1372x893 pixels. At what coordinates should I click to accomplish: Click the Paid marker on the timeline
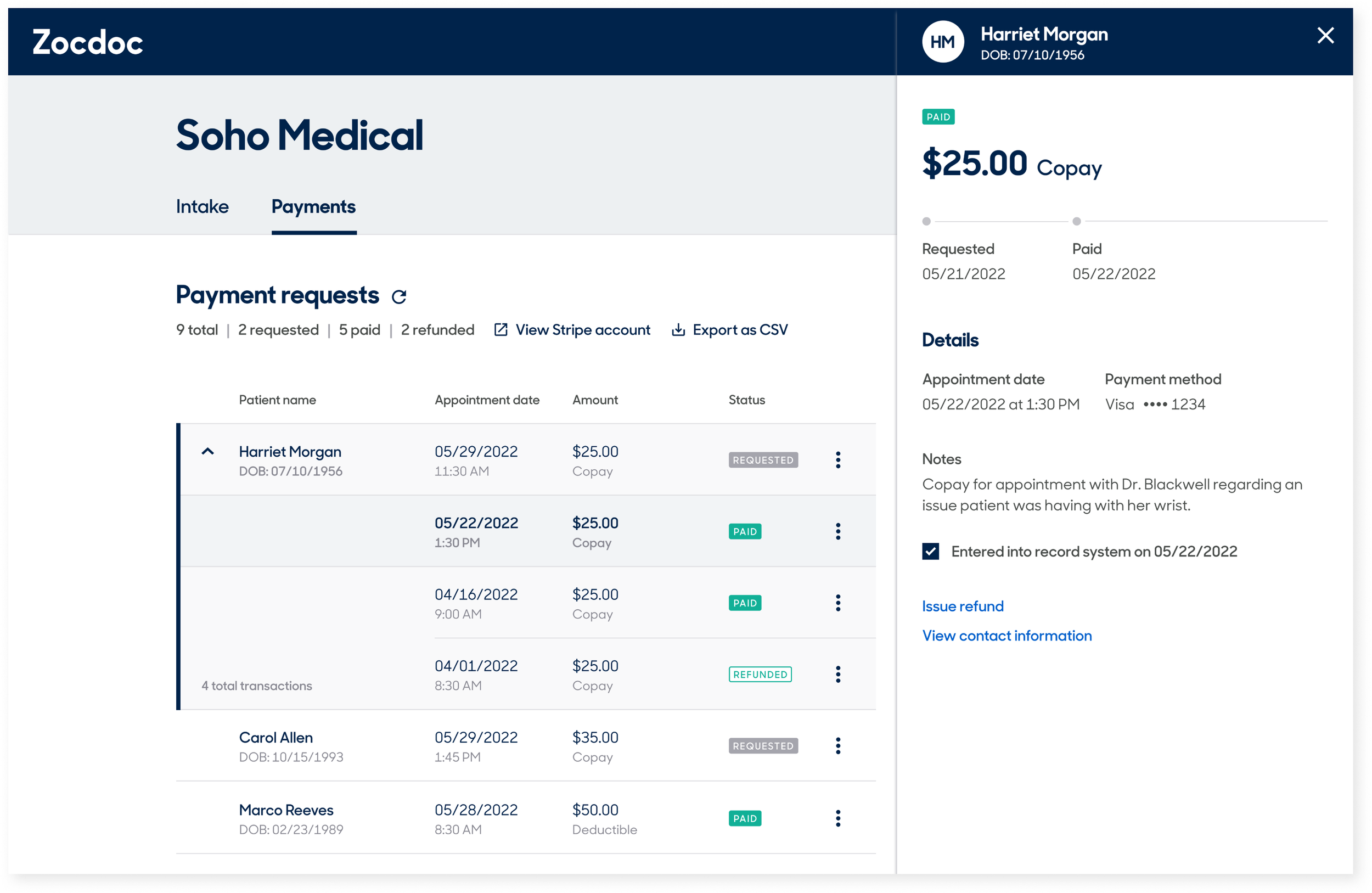[1076, 221]
